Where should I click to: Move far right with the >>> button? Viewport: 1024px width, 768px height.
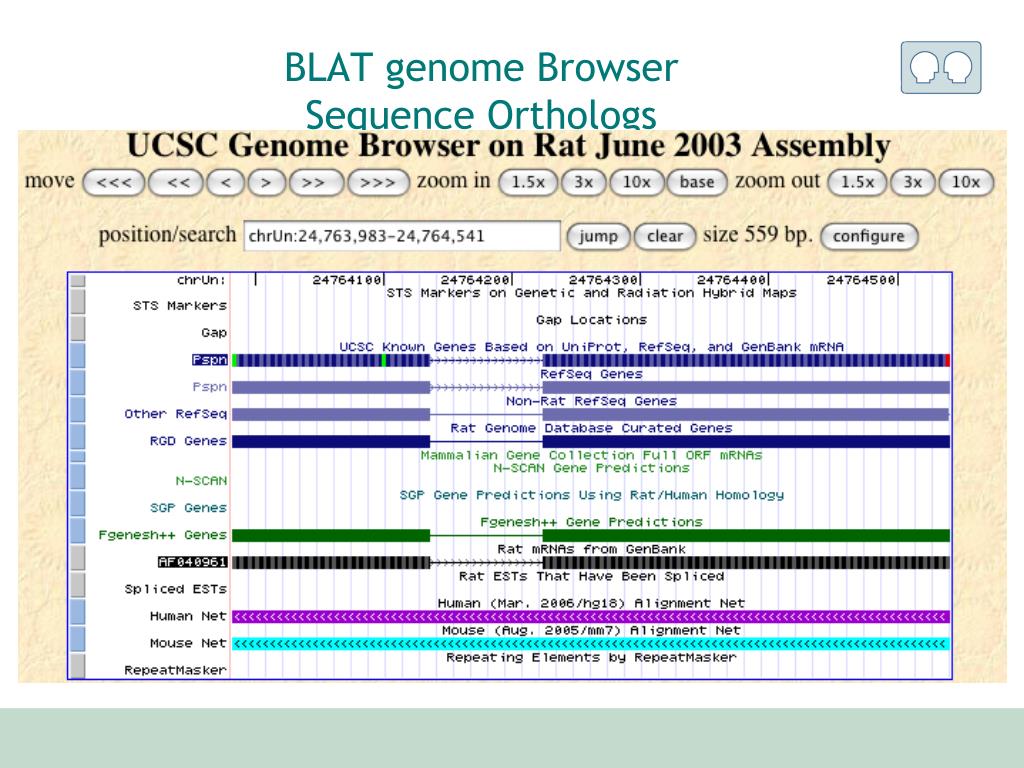coord(379,182)
